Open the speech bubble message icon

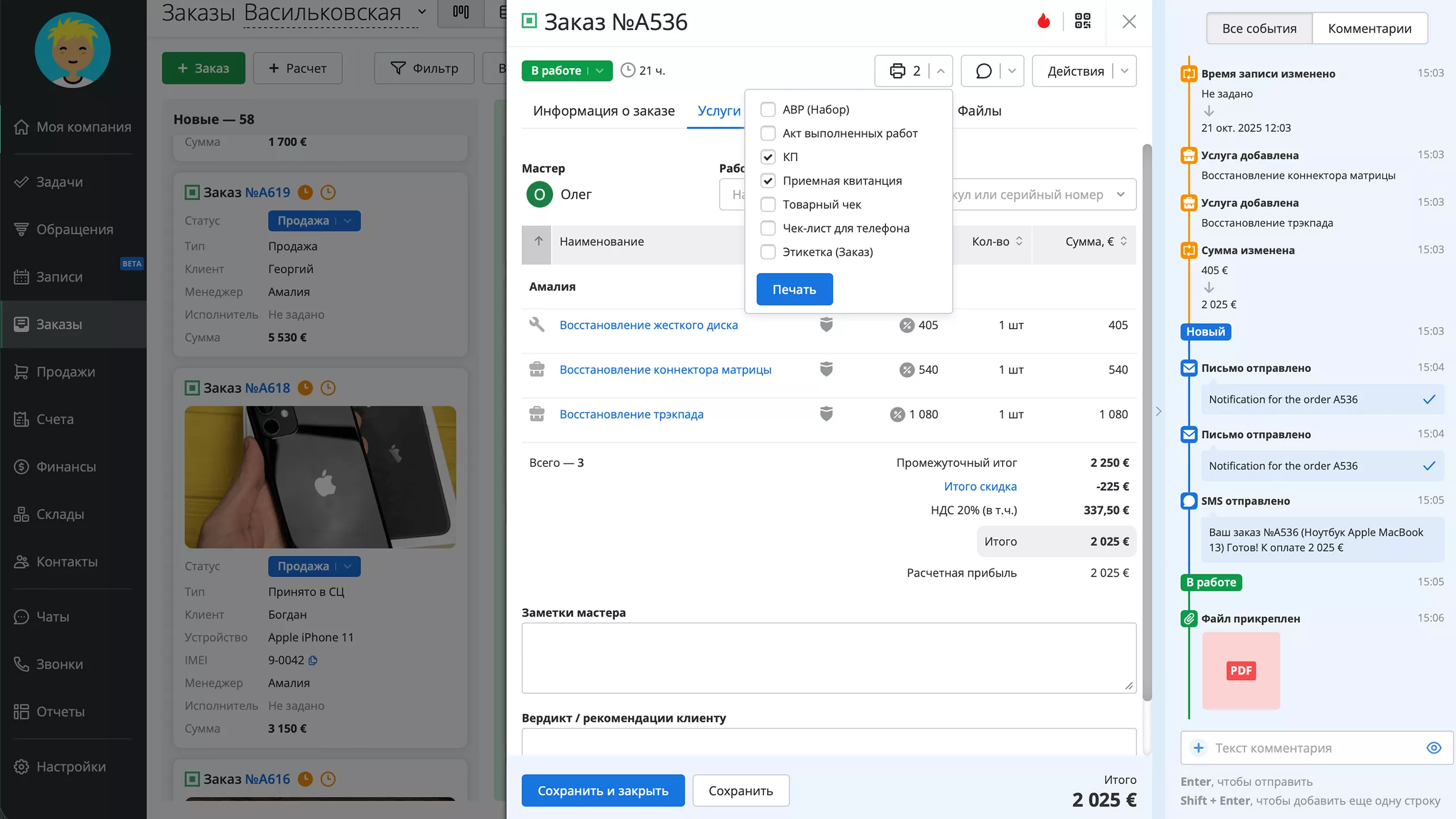(983, 71)
